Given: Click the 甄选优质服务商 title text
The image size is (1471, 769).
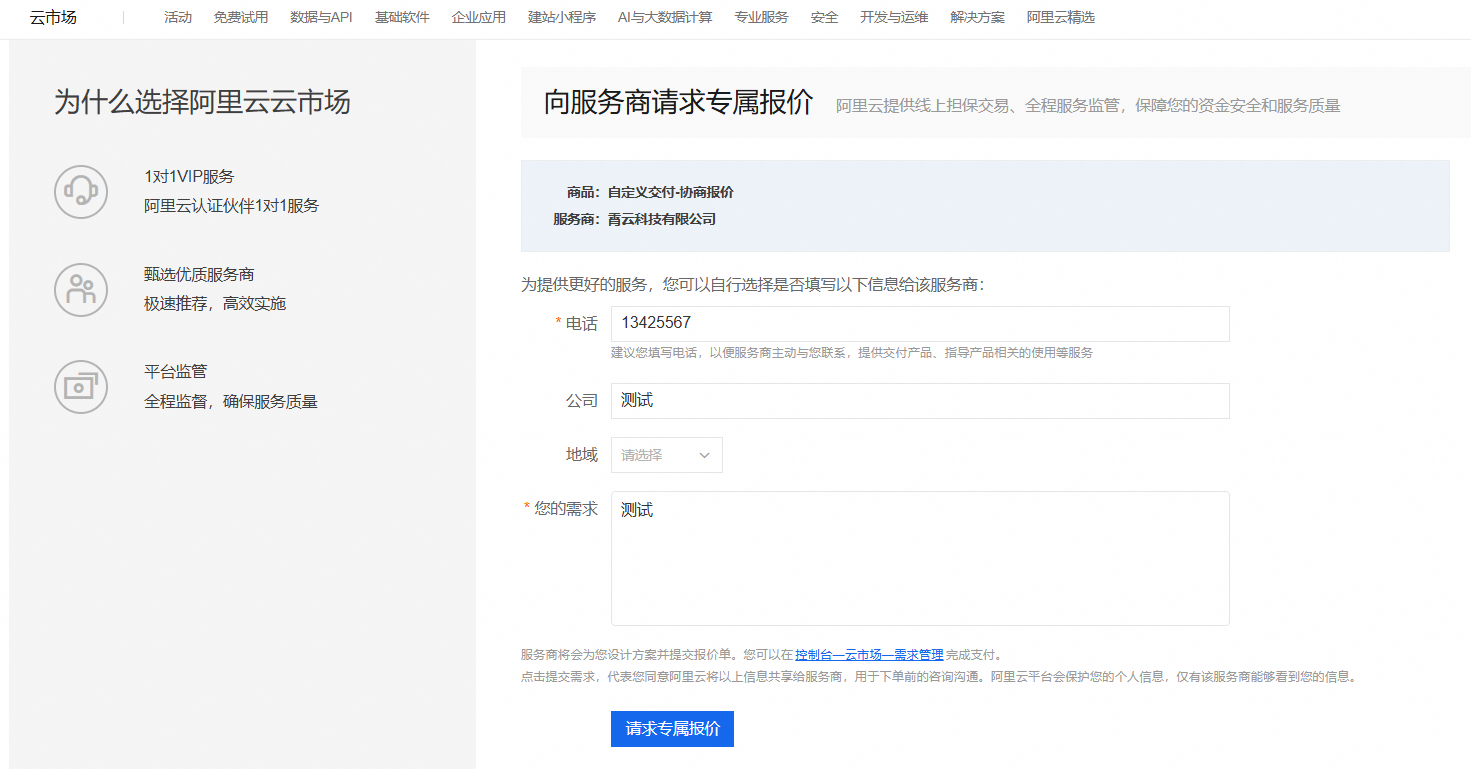Looking at the screenshot, I should (199, 274).
